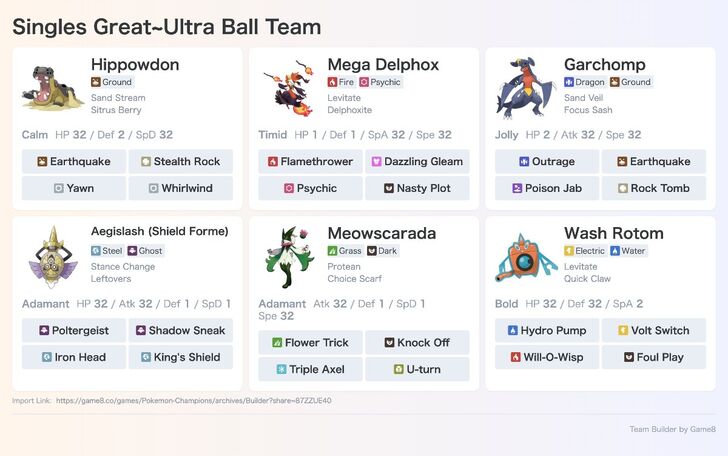Viewport: 728px width, 456px height.
Task: Select the King's Shield move
Action: pos(181,357)
